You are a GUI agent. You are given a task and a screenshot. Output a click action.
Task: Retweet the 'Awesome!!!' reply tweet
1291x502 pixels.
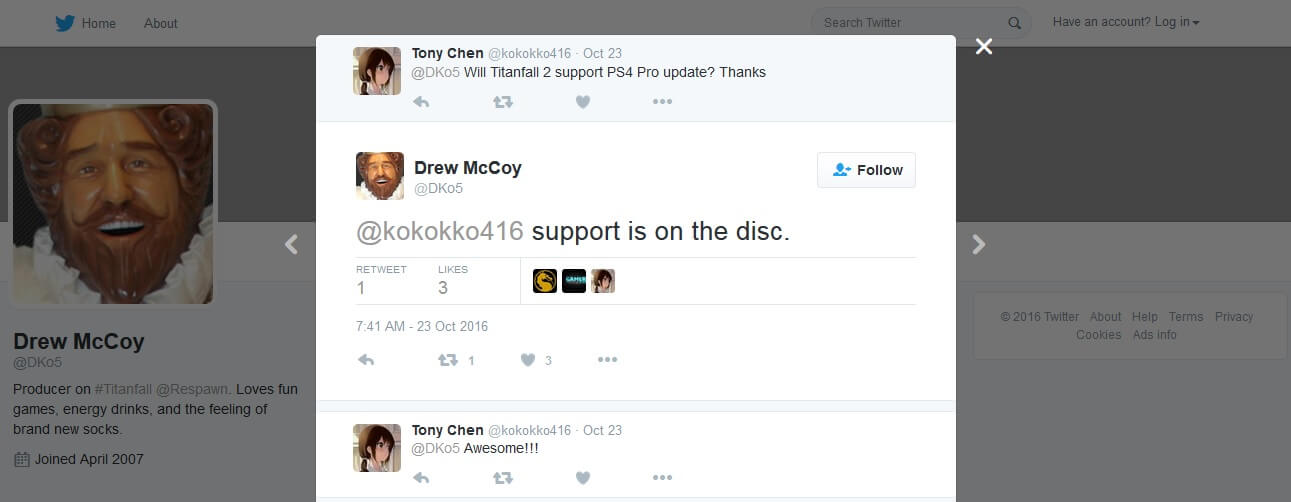pyautogui.click(x=503, y=478)
